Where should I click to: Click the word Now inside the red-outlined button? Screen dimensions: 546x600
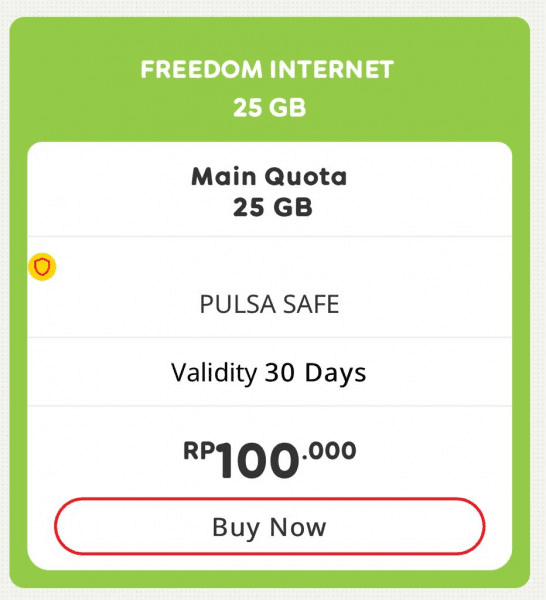298,527
